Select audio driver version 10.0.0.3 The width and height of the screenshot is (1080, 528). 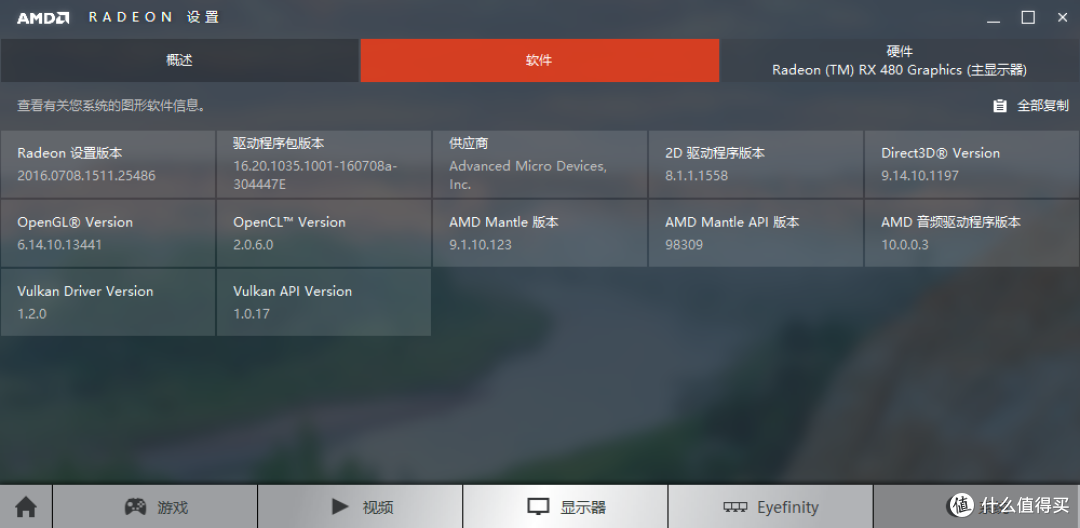[x=905, y=244]
